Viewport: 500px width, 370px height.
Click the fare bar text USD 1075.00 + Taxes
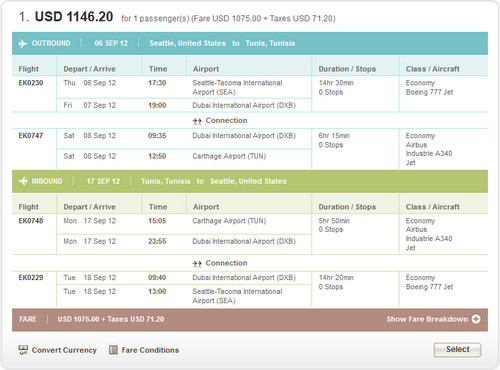[x=111, y=319]
